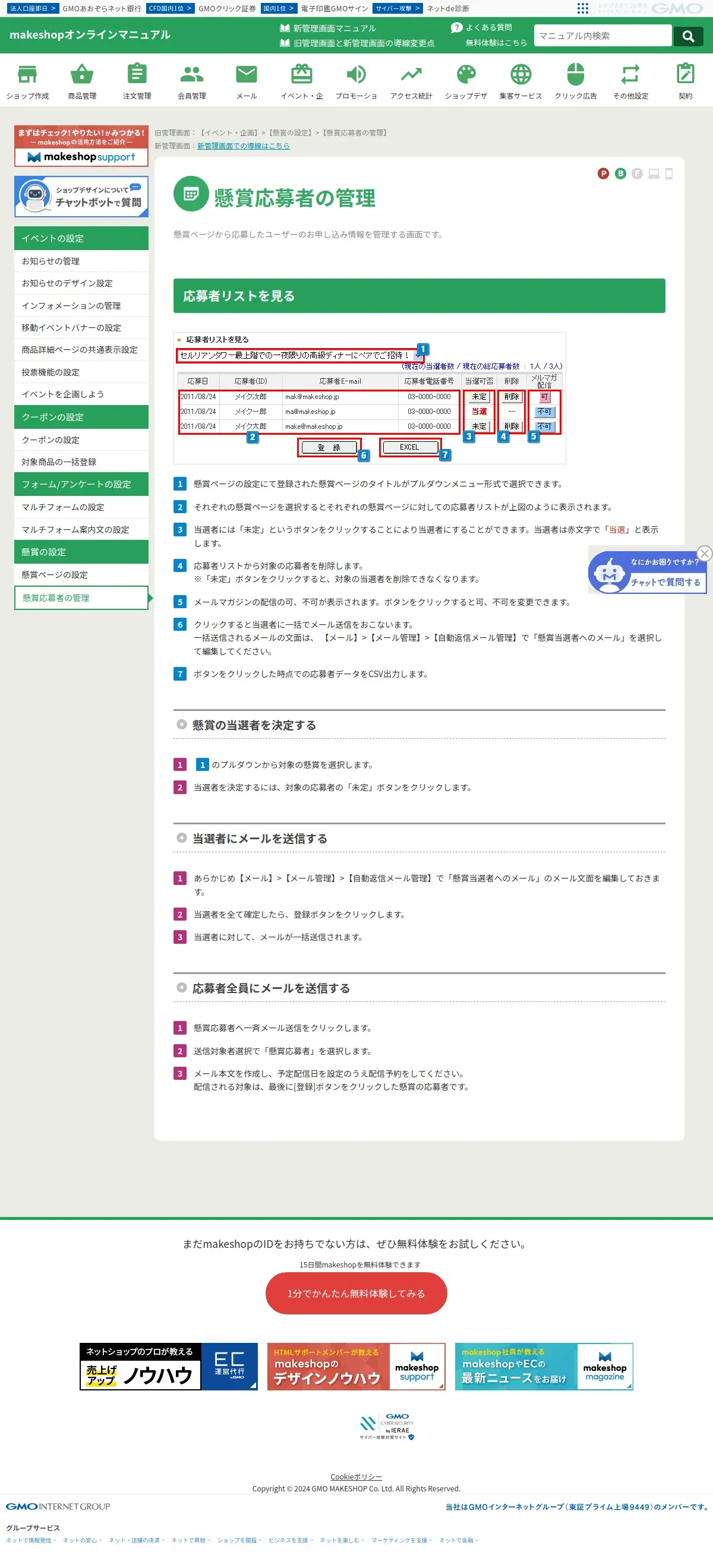
Task: Select 投票機能の設定 in sidebar
Action: tap(81, 372)
